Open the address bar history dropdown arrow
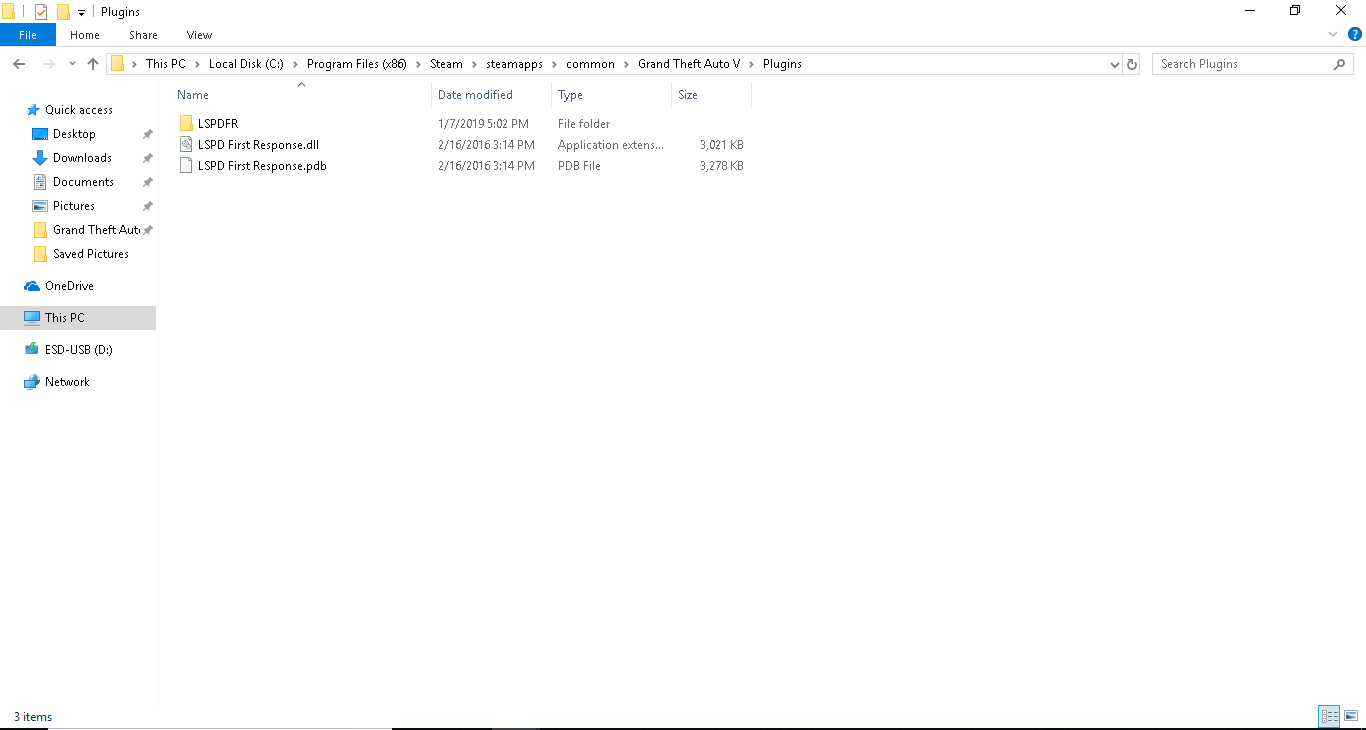1366x730 pixels. pyautogui.click(x=1115, y=64)
